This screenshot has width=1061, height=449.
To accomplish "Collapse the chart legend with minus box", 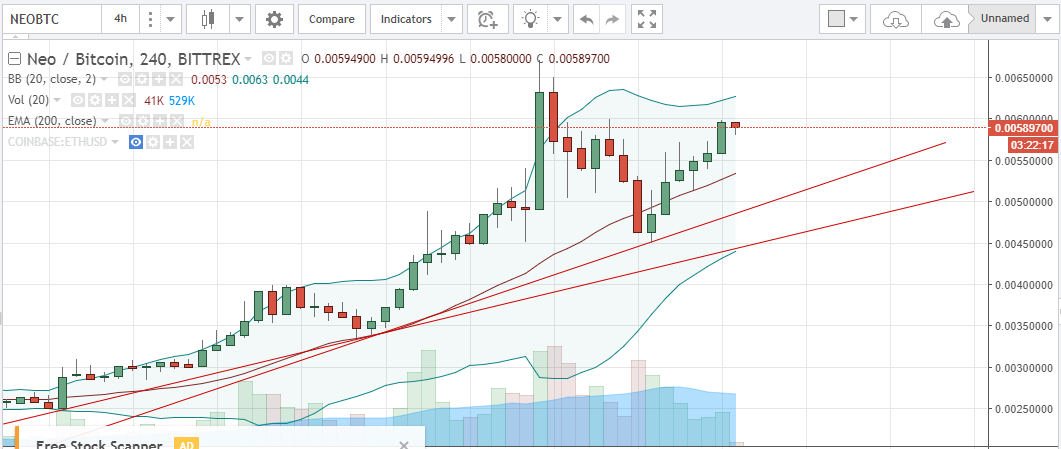I will tap(14, 59).
